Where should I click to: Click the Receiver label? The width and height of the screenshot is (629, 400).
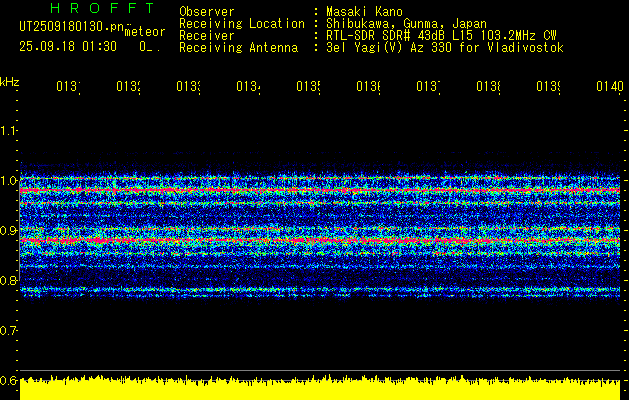[207, 36]
